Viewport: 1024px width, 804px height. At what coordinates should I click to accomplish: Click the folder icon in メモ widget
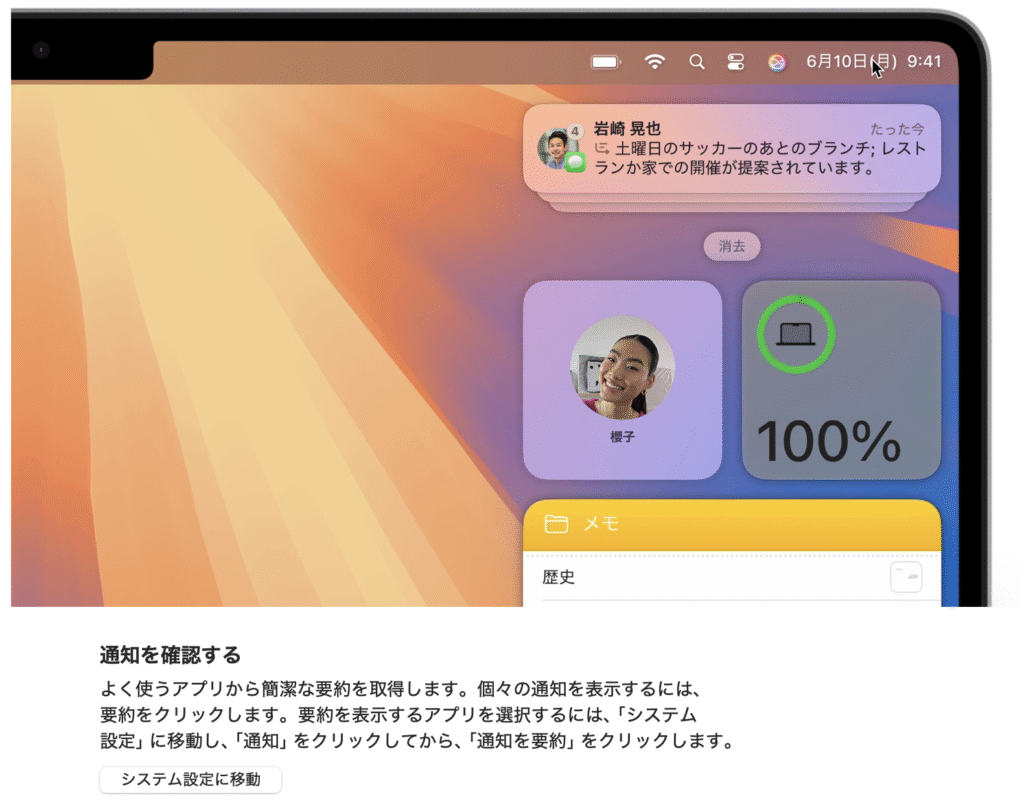(556, 524)
